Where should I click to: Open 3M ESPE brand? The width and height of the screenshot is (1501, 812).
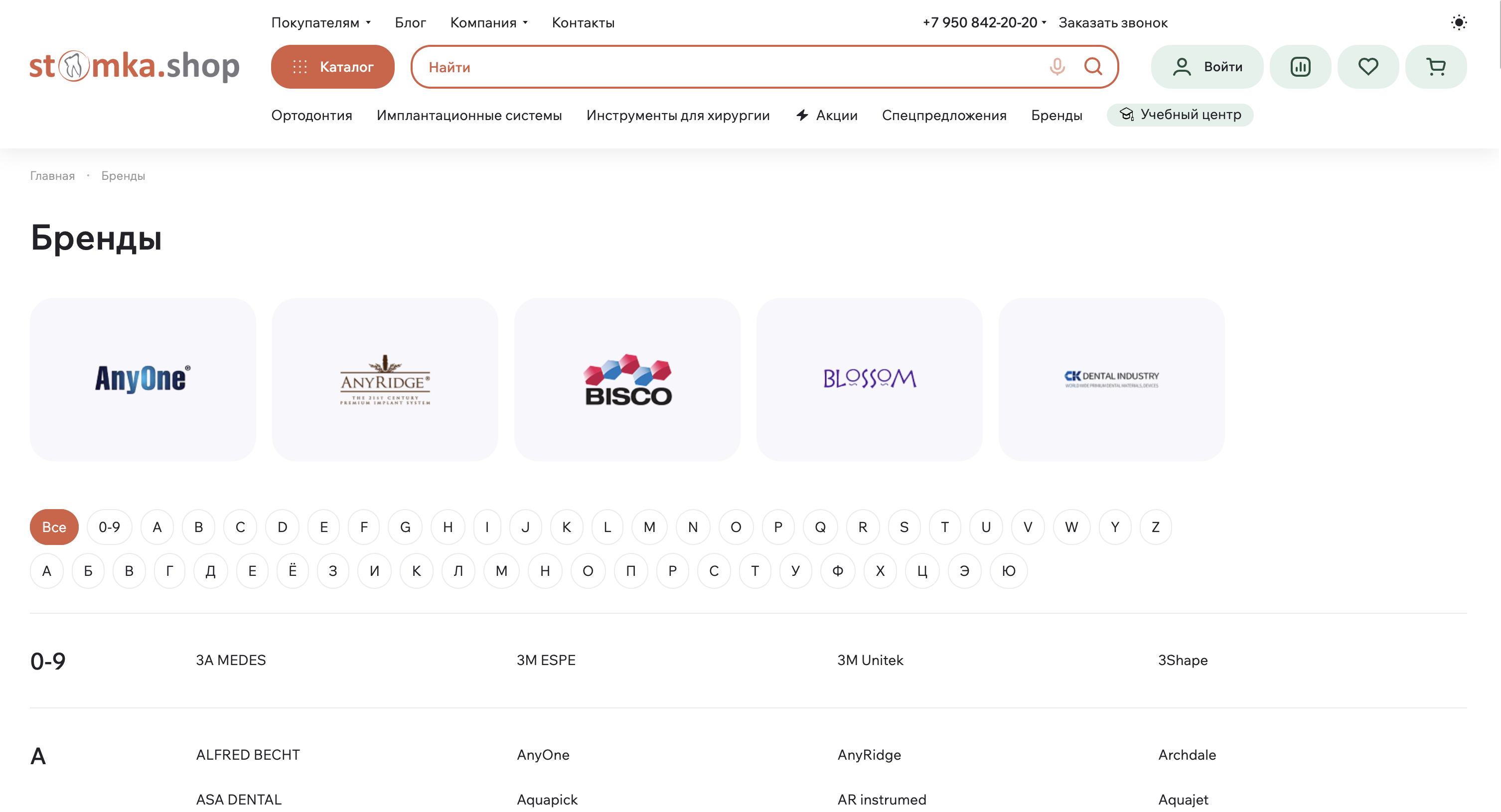[546, 660]
